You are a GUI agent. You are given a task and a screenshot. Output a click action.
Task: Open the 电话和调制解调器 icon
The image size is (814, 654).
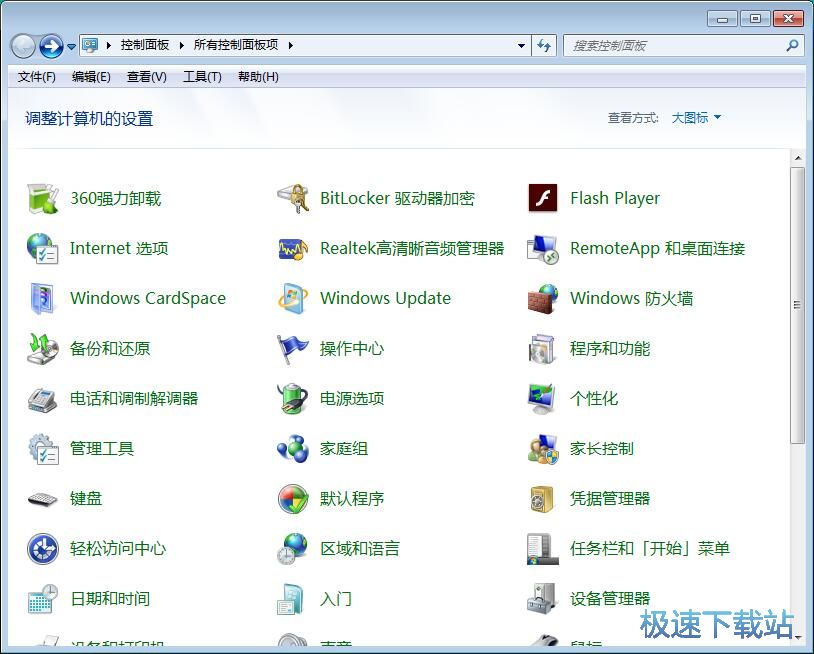pos(43,398)
